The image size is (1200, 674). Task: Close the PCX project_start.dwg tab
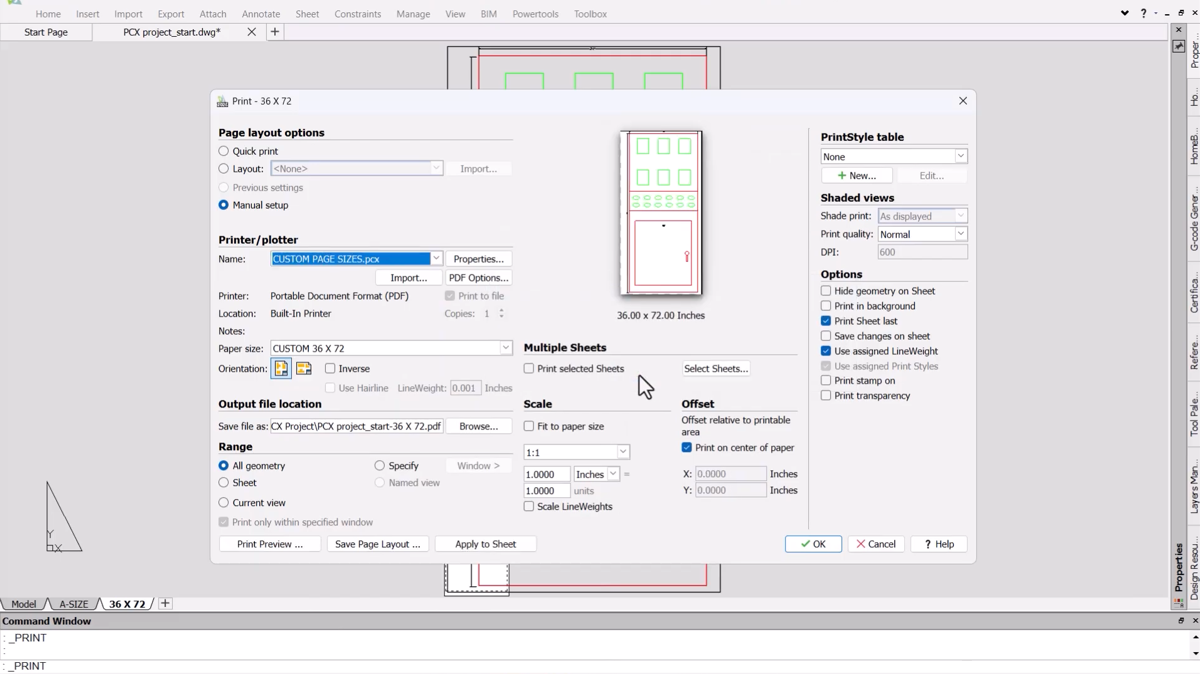(251, 32)
